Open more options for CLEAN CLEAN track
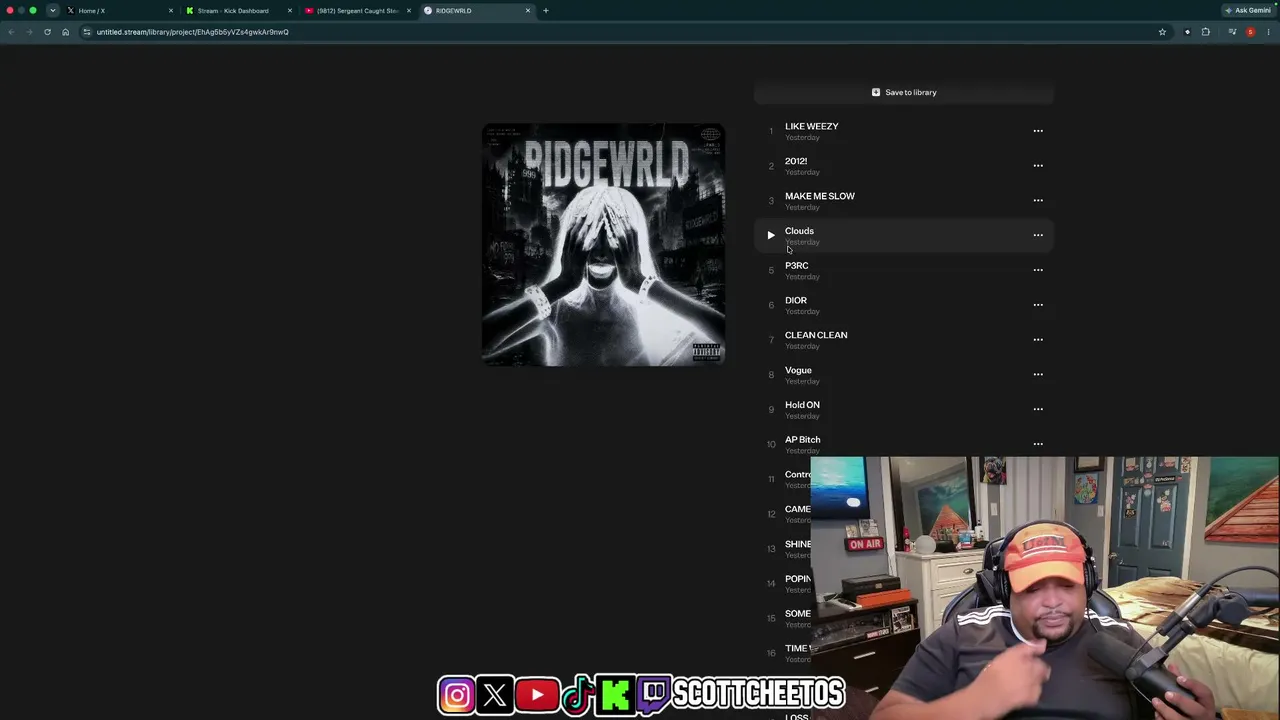The image size is (1280, 720). (1038, 340)
